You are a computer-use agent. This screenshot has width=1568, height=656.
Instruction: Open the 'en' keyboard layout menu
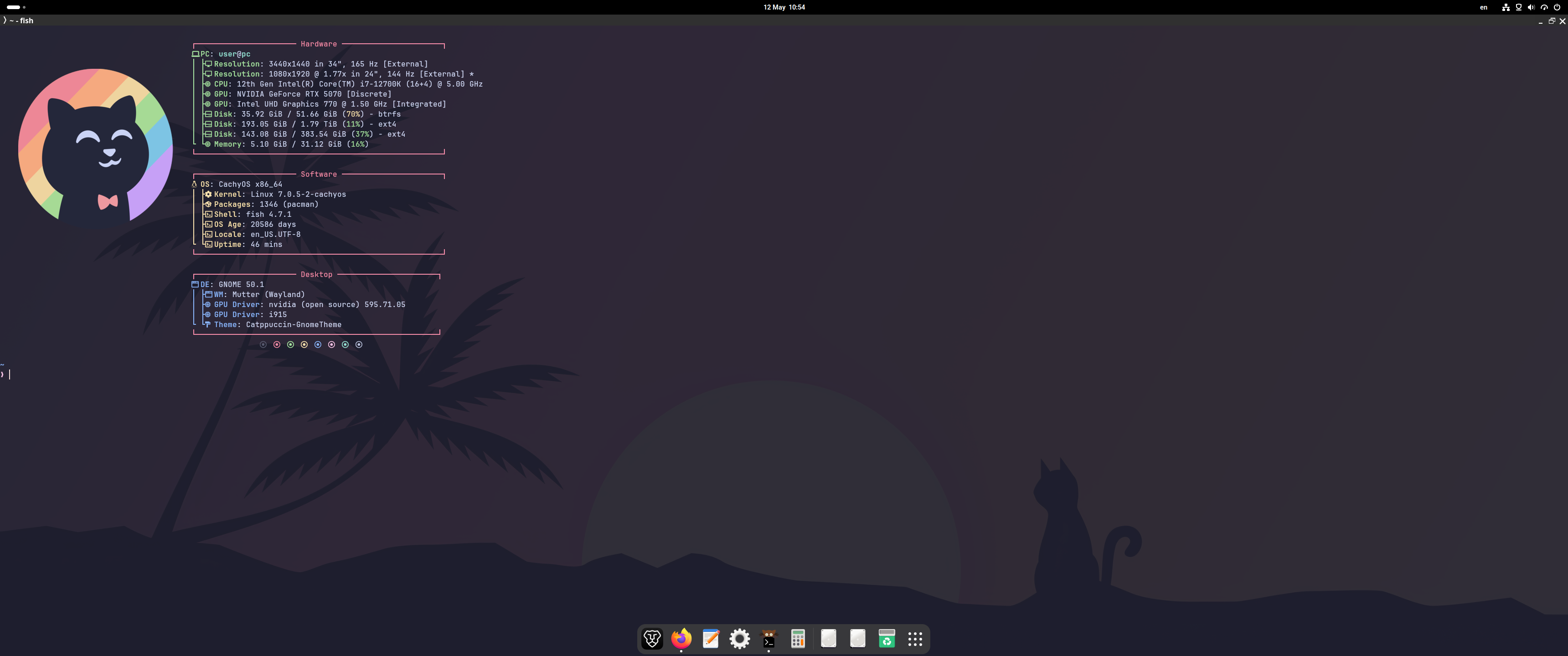pyautogui.click(x=1484, y=7)
